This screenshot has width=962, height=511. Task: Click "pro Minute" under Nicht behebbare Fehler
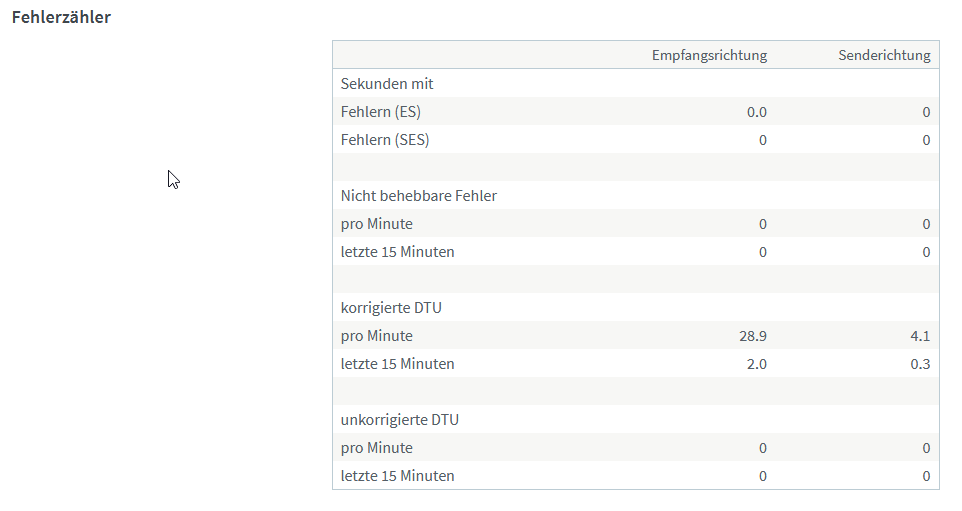point(377,224)
